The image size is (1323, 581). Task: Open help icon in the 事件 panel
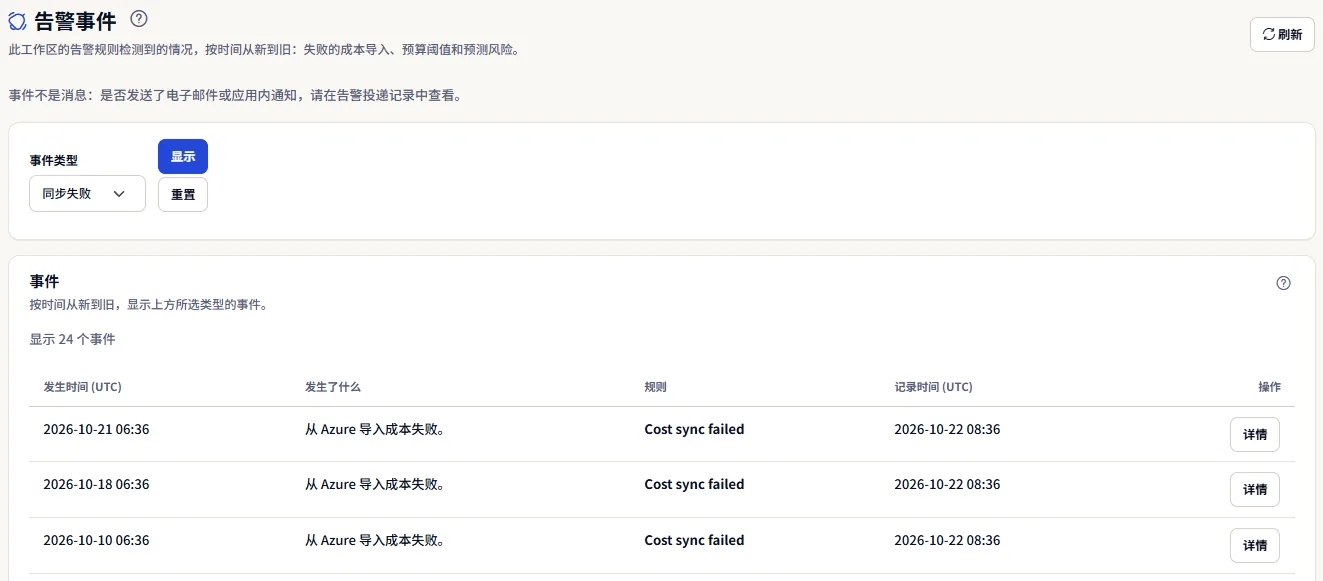(1284, 283)
